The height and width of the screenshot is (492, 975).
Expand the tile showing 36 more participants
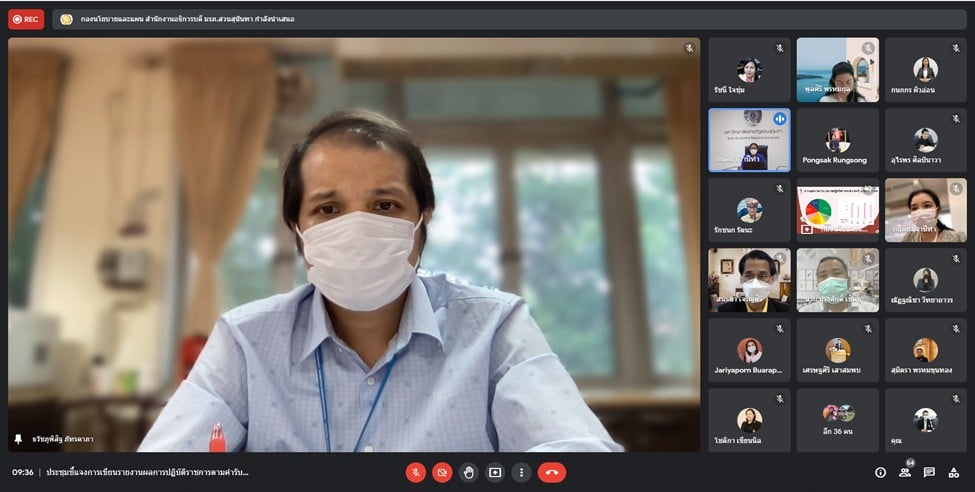click(837, 420)
